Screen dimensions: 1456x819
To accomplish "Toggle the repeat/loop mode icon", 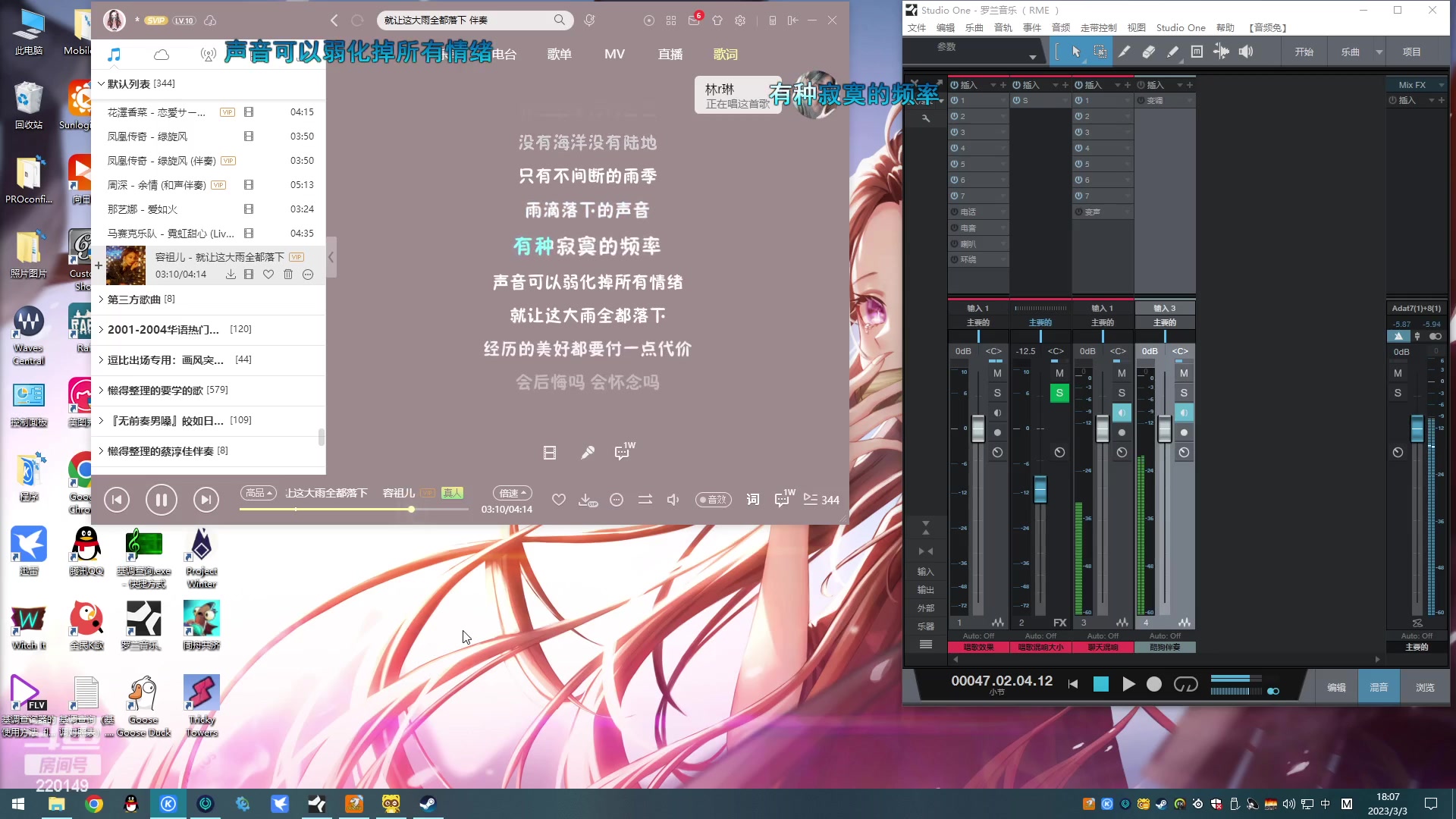I will pos(645,500).
